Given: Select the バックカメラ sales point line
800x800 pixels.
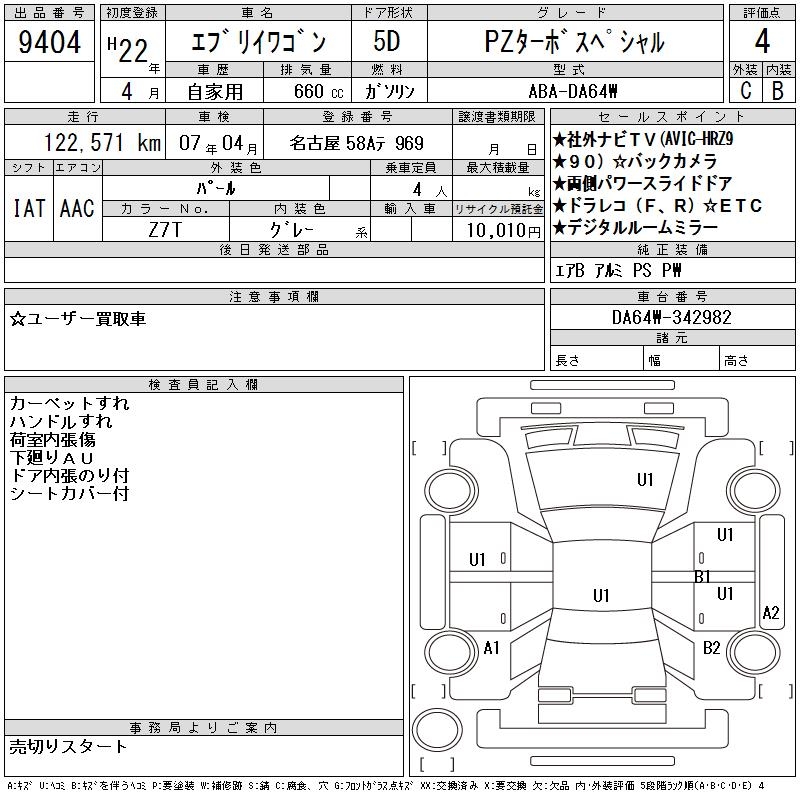Looking at the screenshot, I should [635, 161].
